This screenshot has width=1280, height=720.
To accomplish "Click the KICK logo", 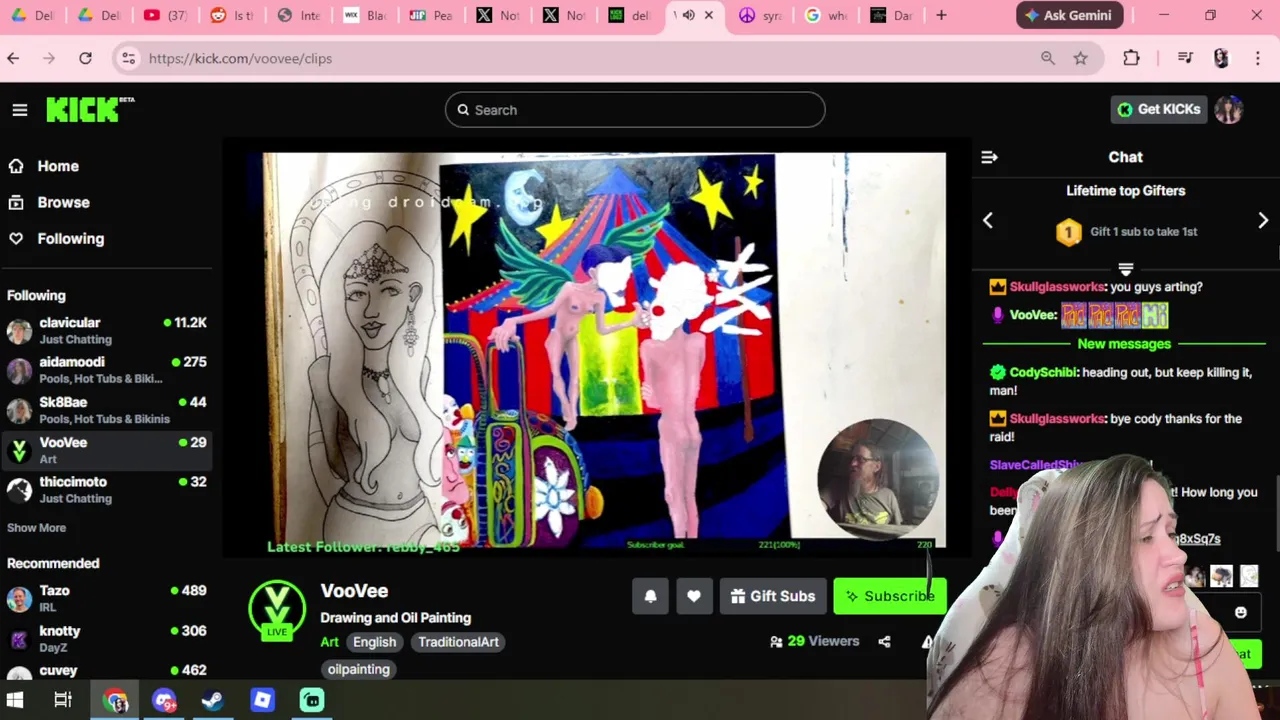I will coord(90,109).
